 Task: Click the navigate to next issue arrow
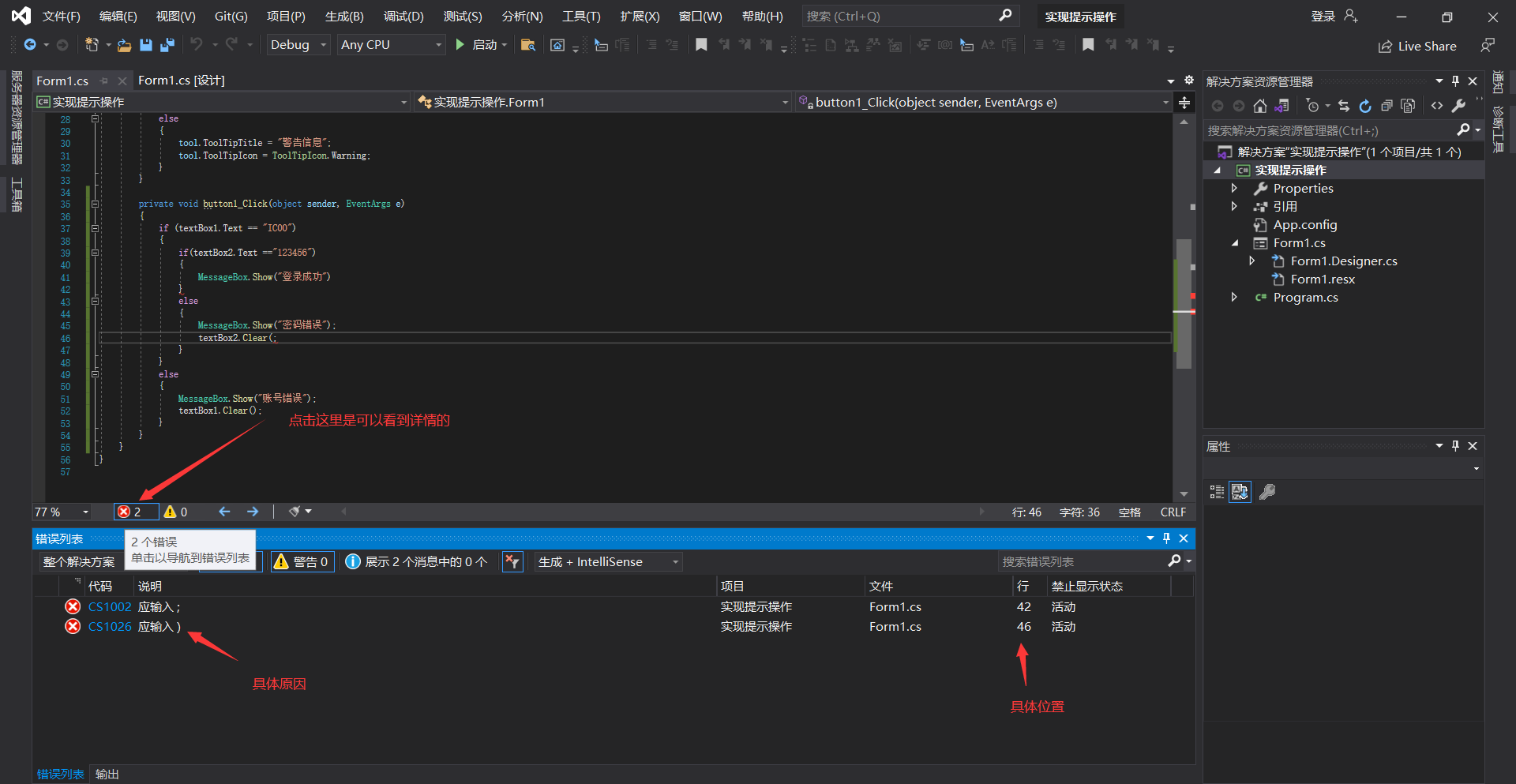tap(253, 512)
